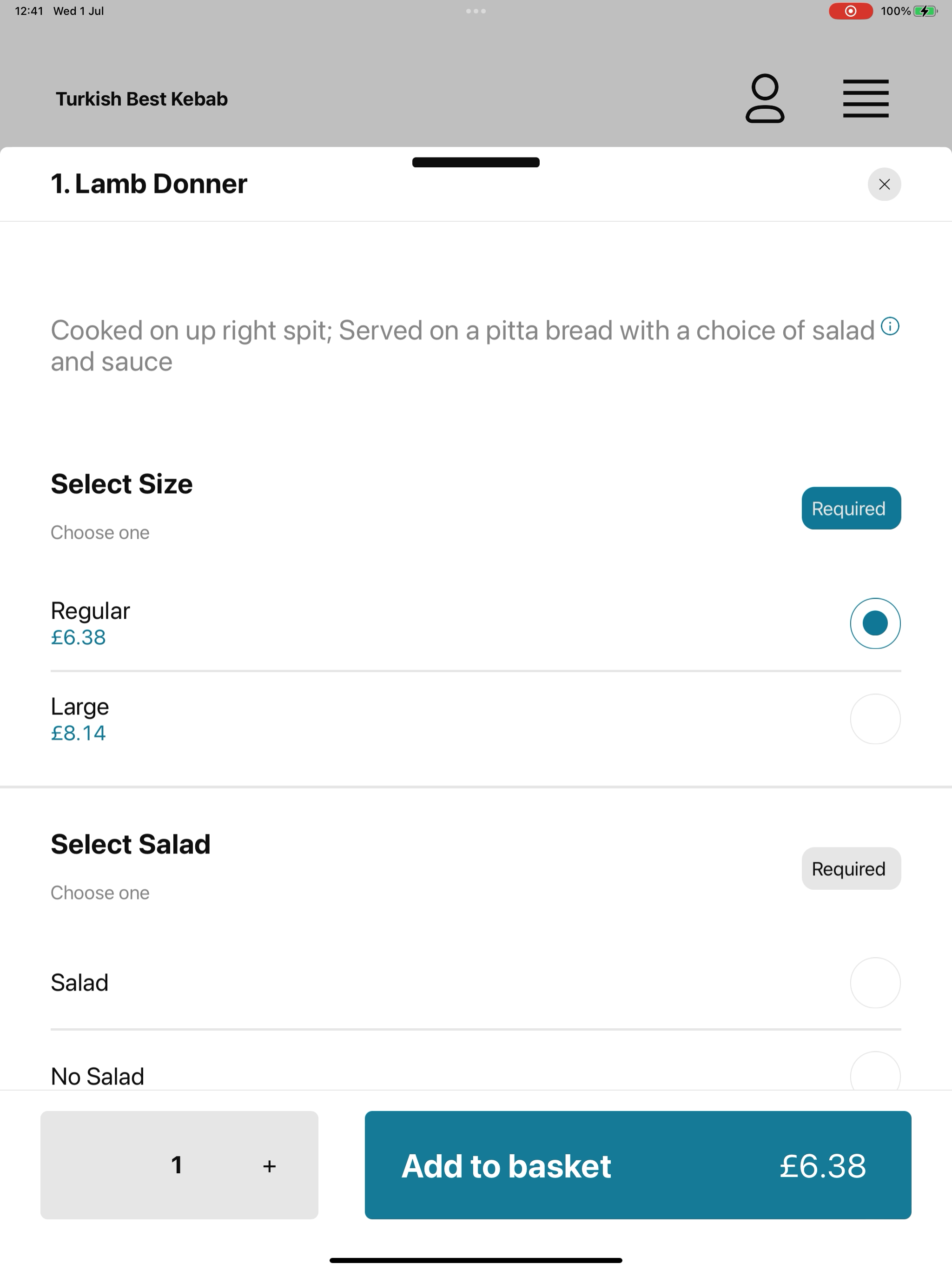Choose the No Salad radio button
The image size is (952, 1270).
(875, 1072)
